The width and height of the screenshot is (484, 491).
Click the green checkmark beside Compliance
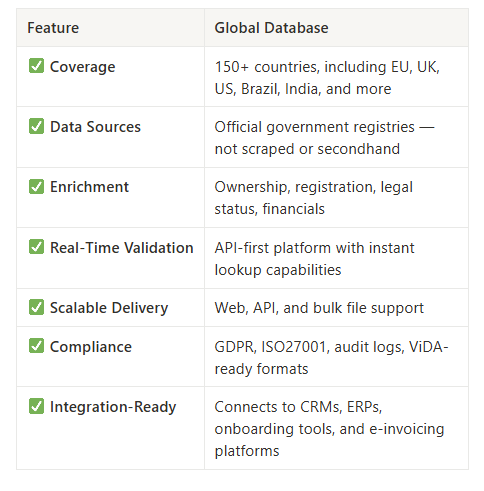36,346
